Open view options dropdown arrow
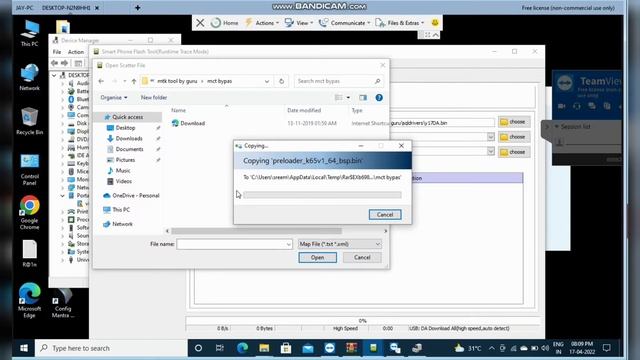 (348, 98)
